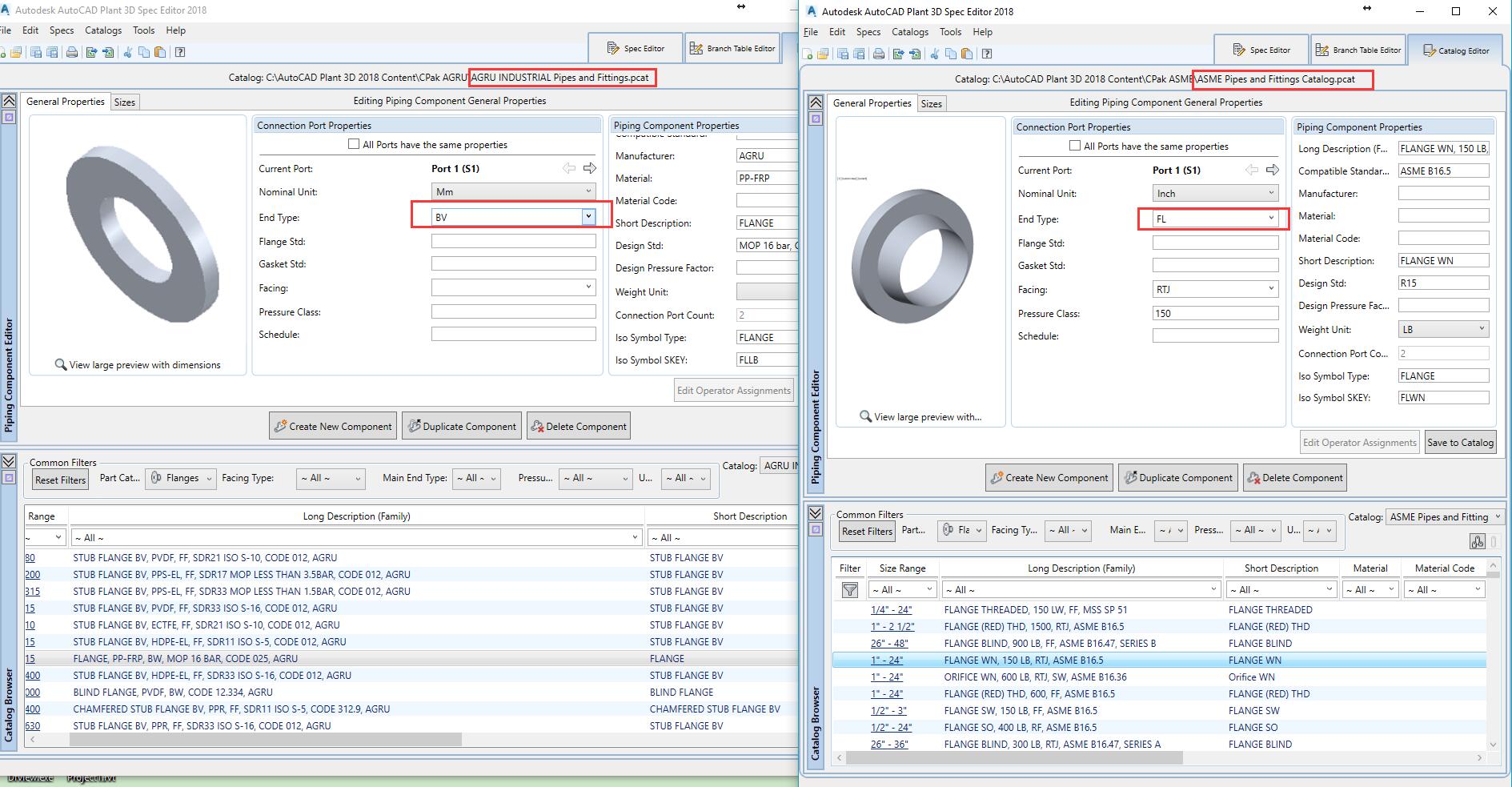Open the Branch Table Editor in right window

pos(1358,50)
